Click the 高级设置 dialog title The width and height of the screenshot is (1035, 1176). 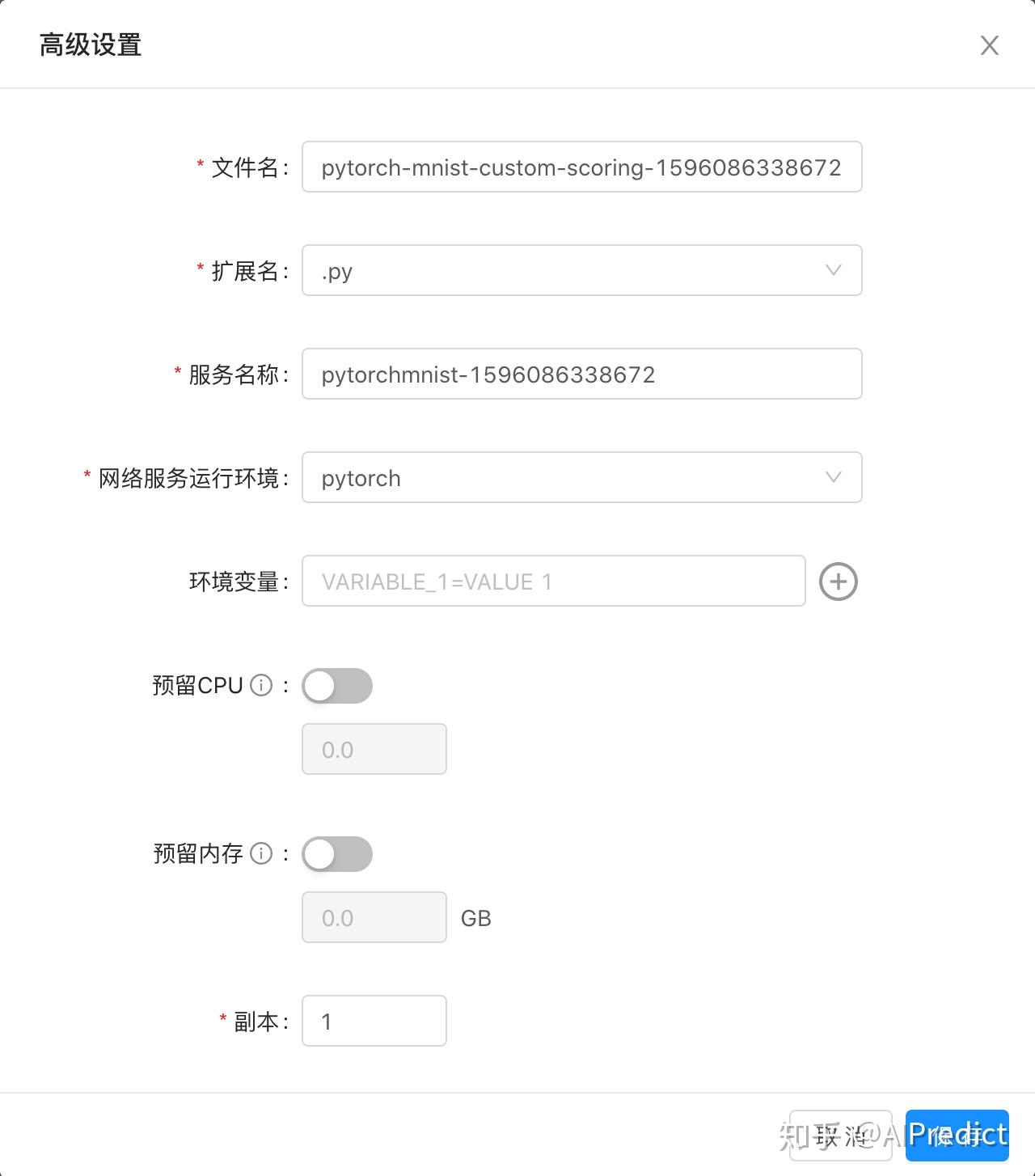coord(89,45)
